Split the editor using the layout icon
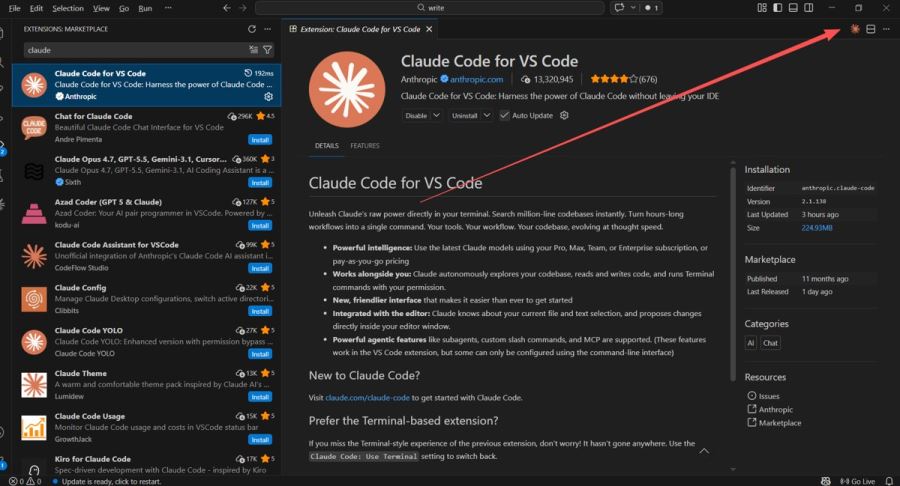This screenshot has height=486, width=900. coord(871,29)
